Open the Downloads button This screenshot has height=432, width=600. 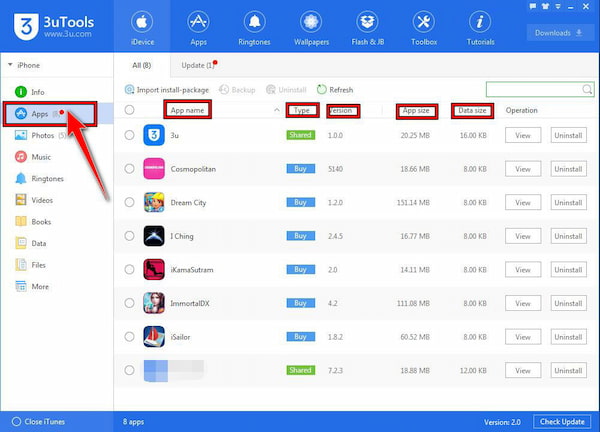[x=559, y=33]
